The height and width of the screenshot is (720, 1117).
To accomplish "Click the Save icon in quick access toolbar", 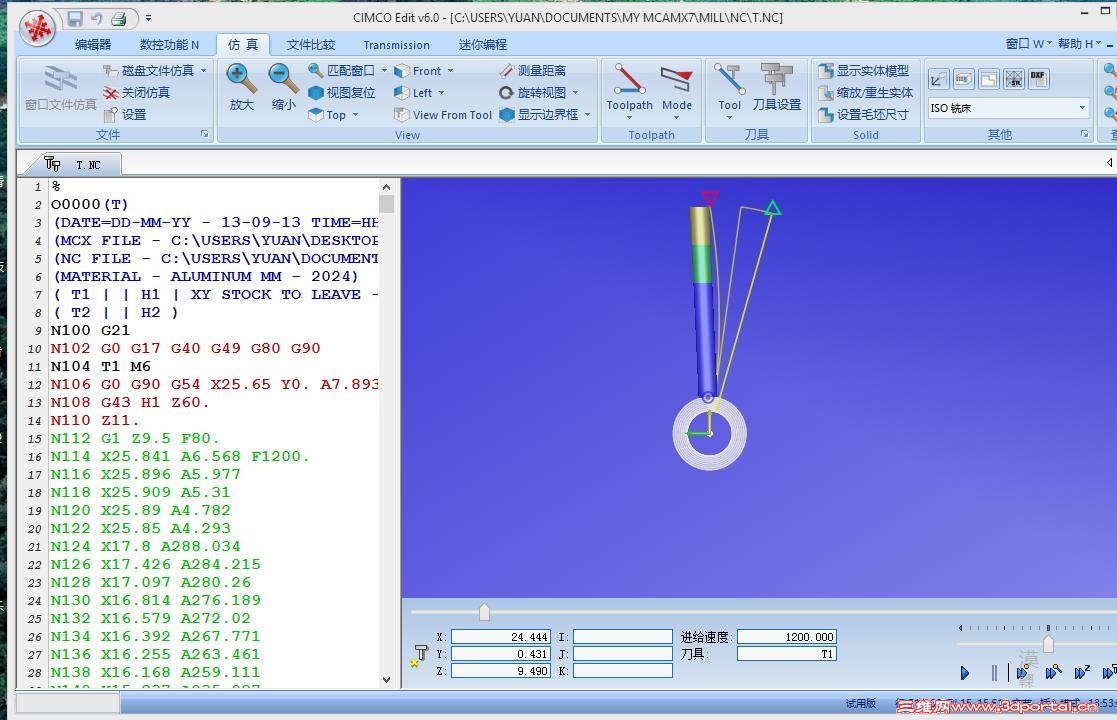I will pos(75,19).
